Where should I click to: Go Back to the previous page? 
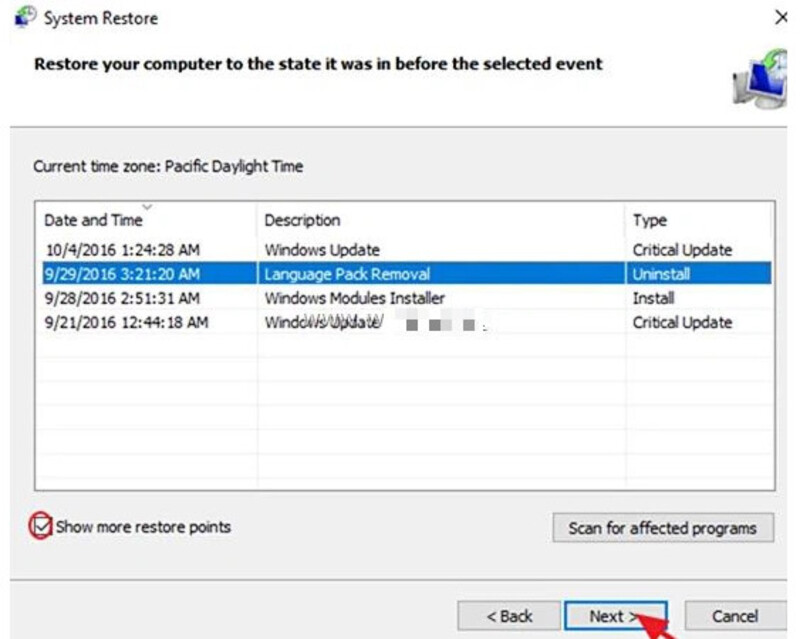pyautogui.click(x=509, y=616)
